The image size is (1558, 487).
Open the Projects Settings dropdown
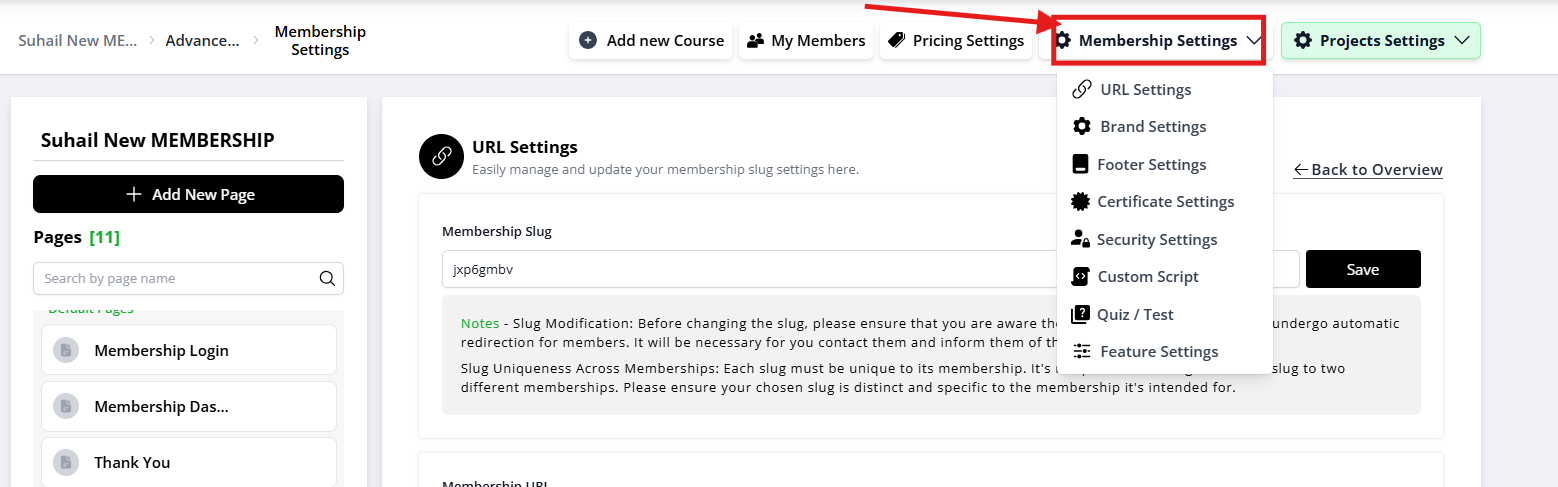click(x=1380, y=41)
